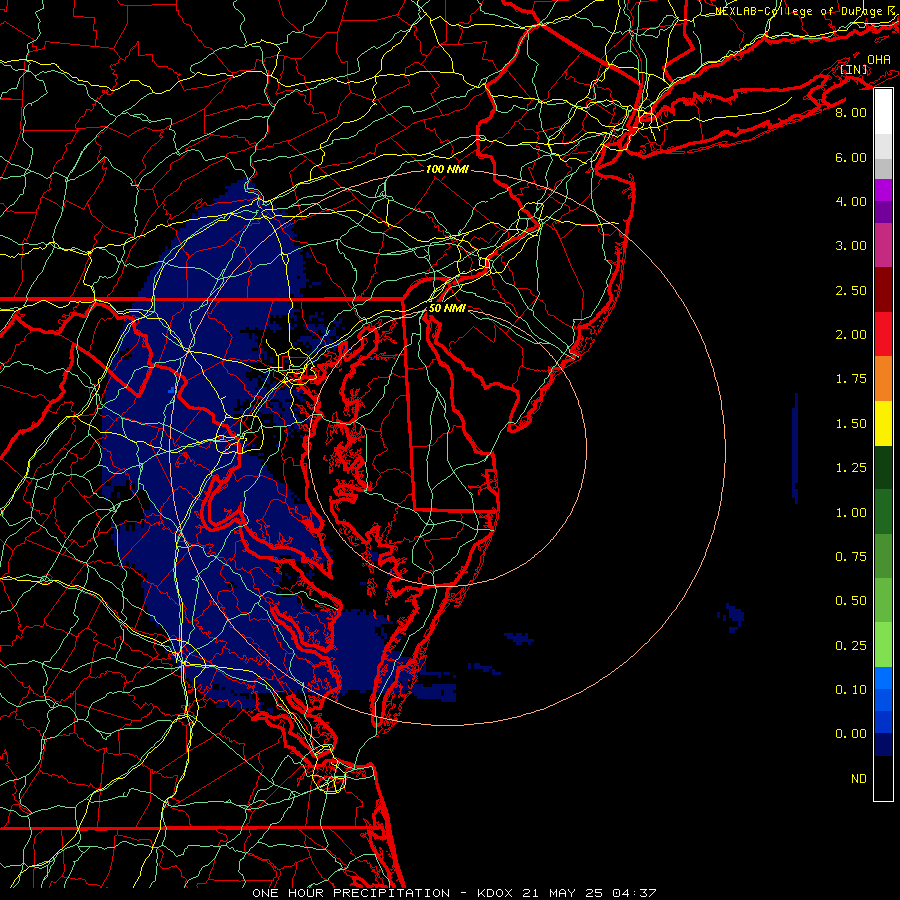Click the "ONE HOUR PRECIPITATION" title text
The image size is (900, 900).
point(351,893)
